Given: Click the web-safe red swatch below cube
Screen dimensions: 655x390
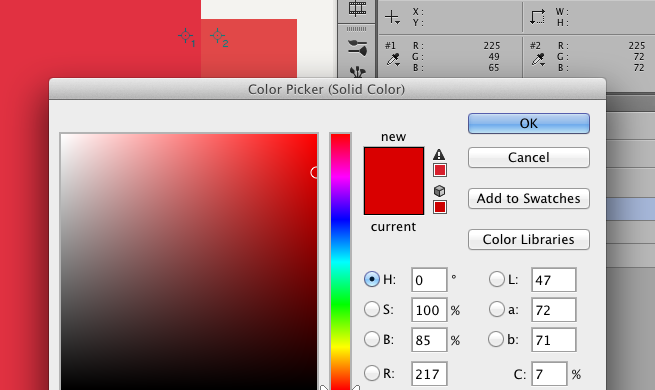Looking at the screenshot, I should pos(440,207).
